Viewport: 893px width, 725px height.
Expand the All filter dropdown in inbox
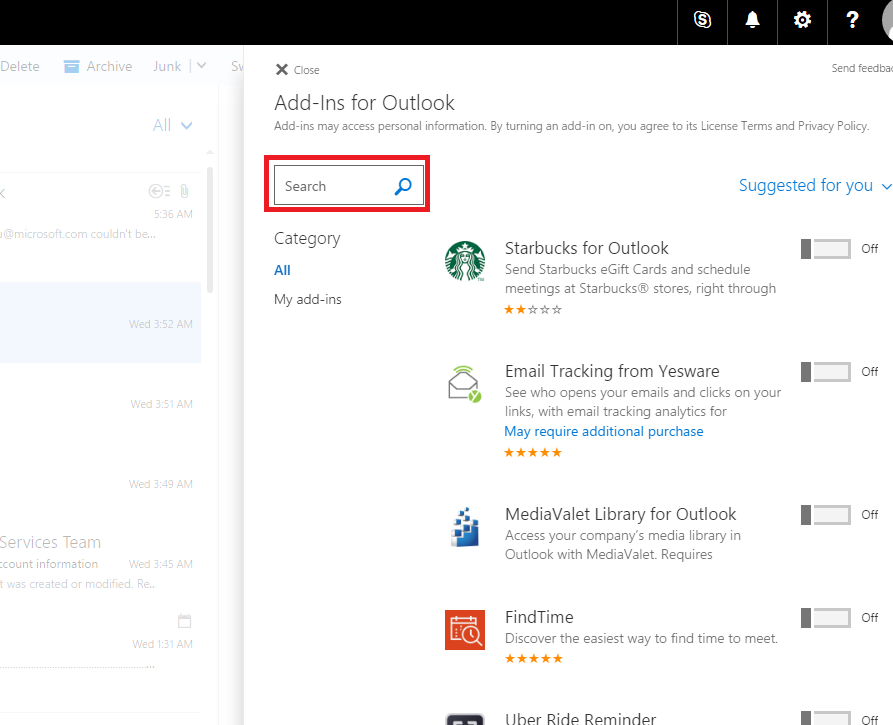(x=173, y=125)
